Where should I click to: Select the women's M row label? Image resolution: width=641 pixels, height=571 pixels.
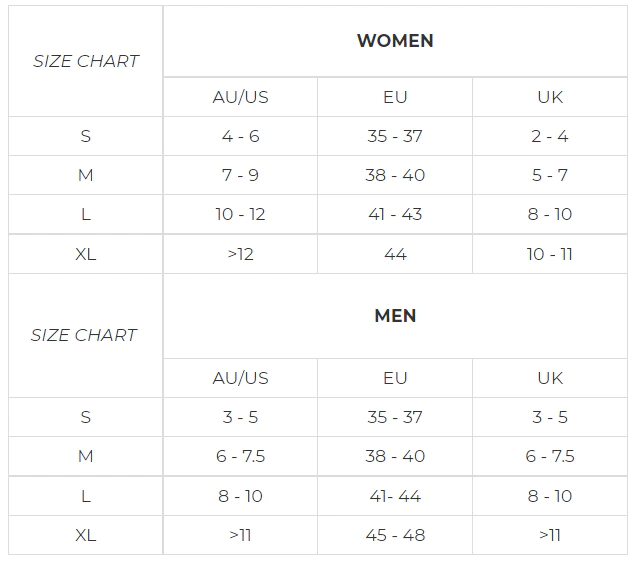point(85,175)
